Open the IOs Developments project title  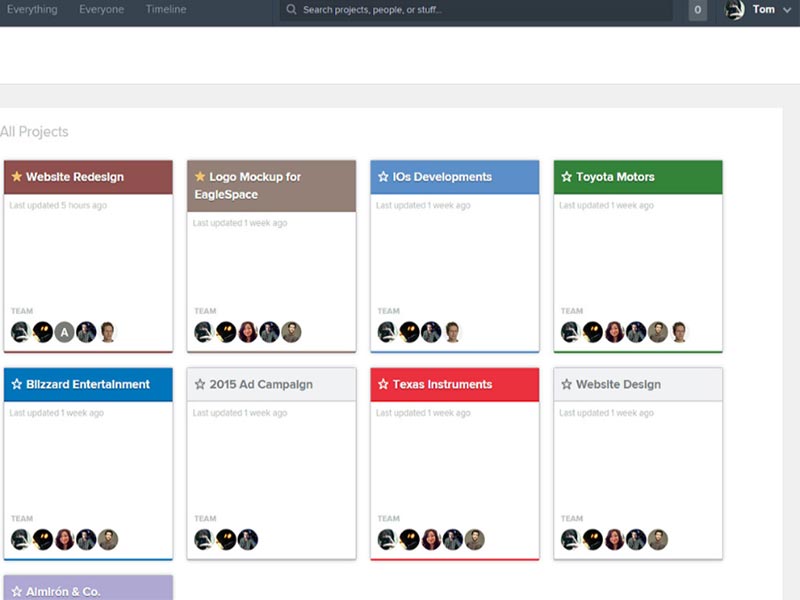coord(442,177)
